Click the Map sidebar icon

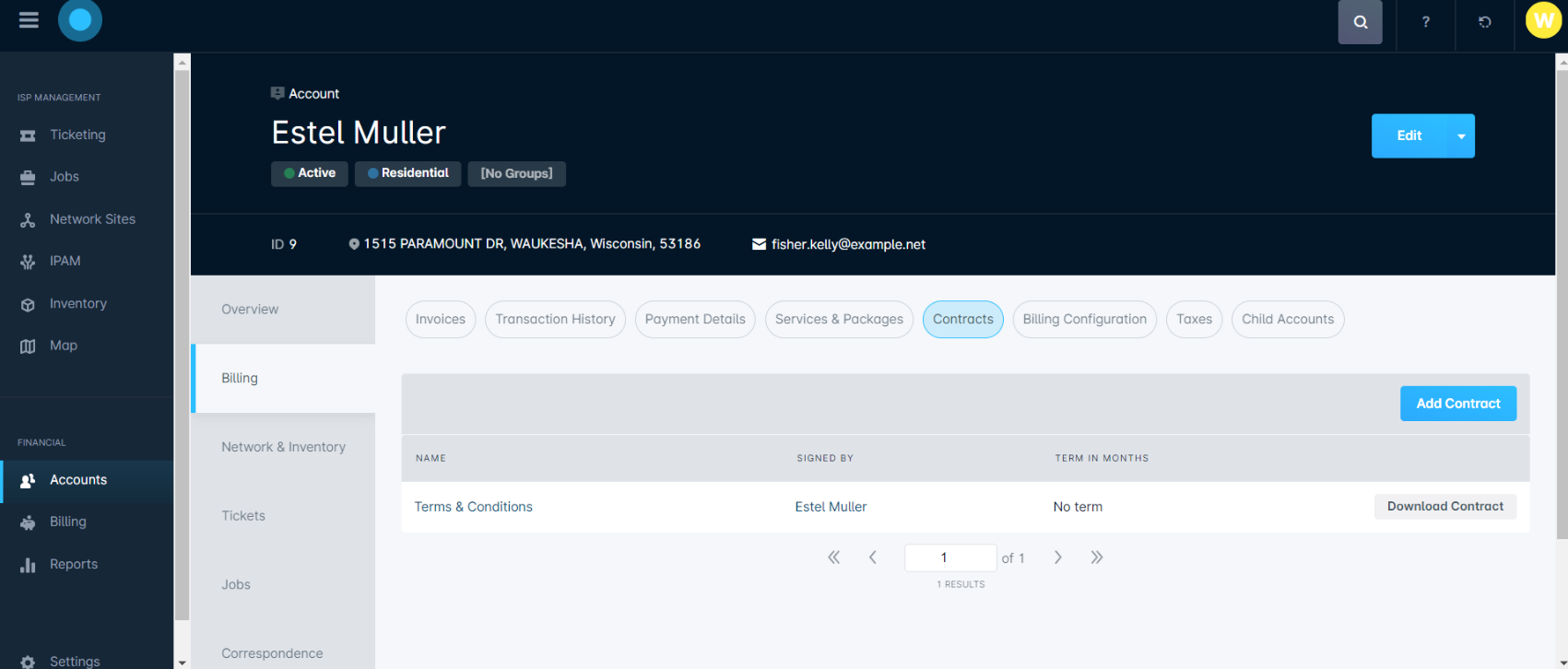[28, 346]
